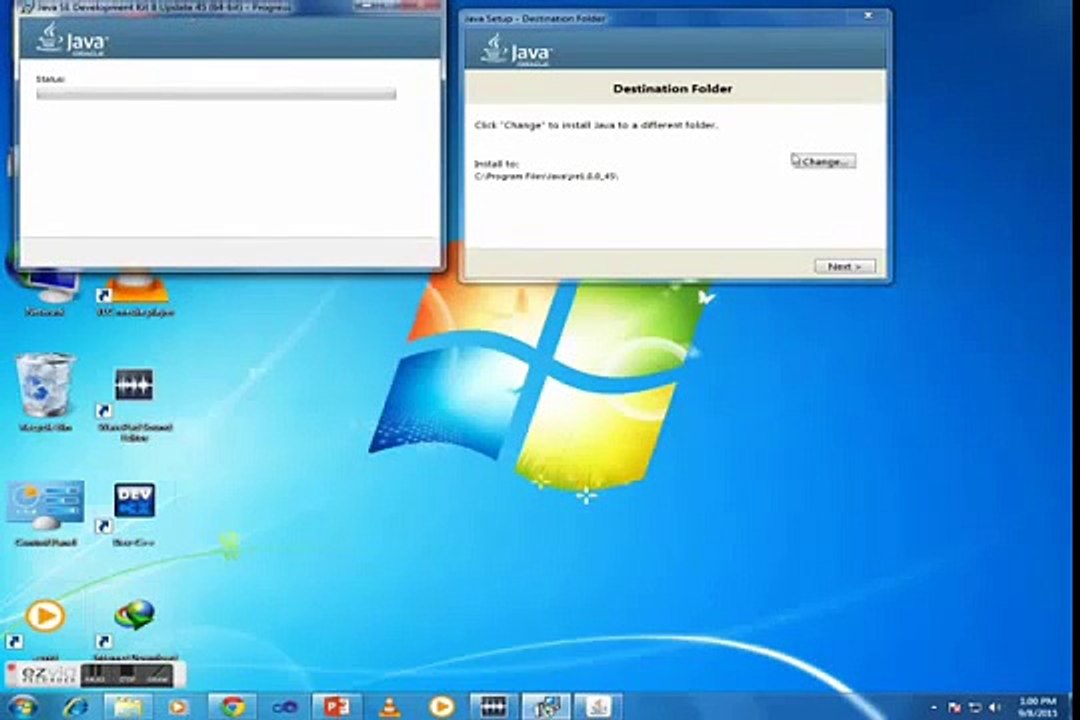Open the VLC media player desktop shortcut
1080x720 pixels.
135,293
